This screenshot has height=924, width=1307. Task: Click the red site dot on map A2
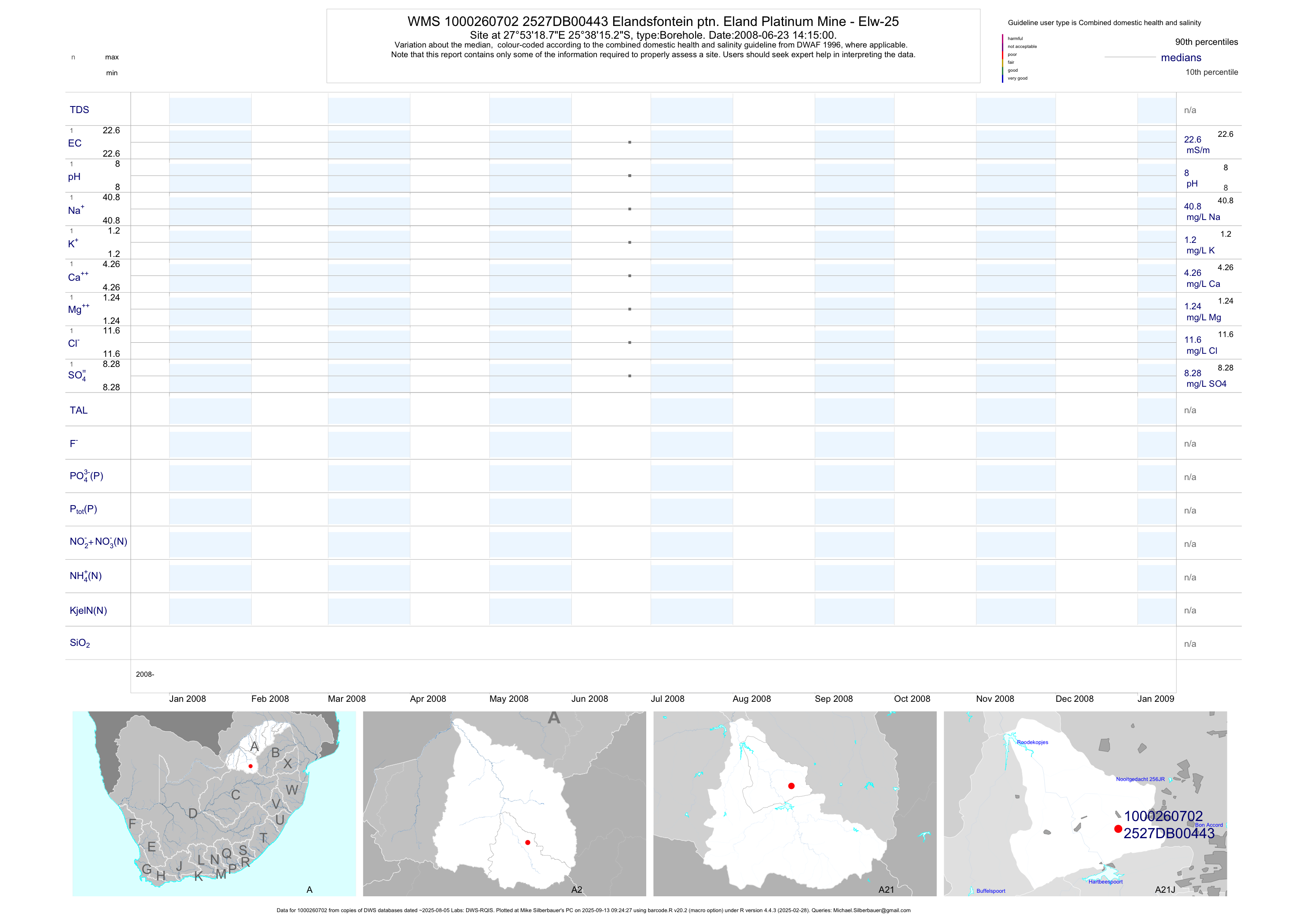528,843
